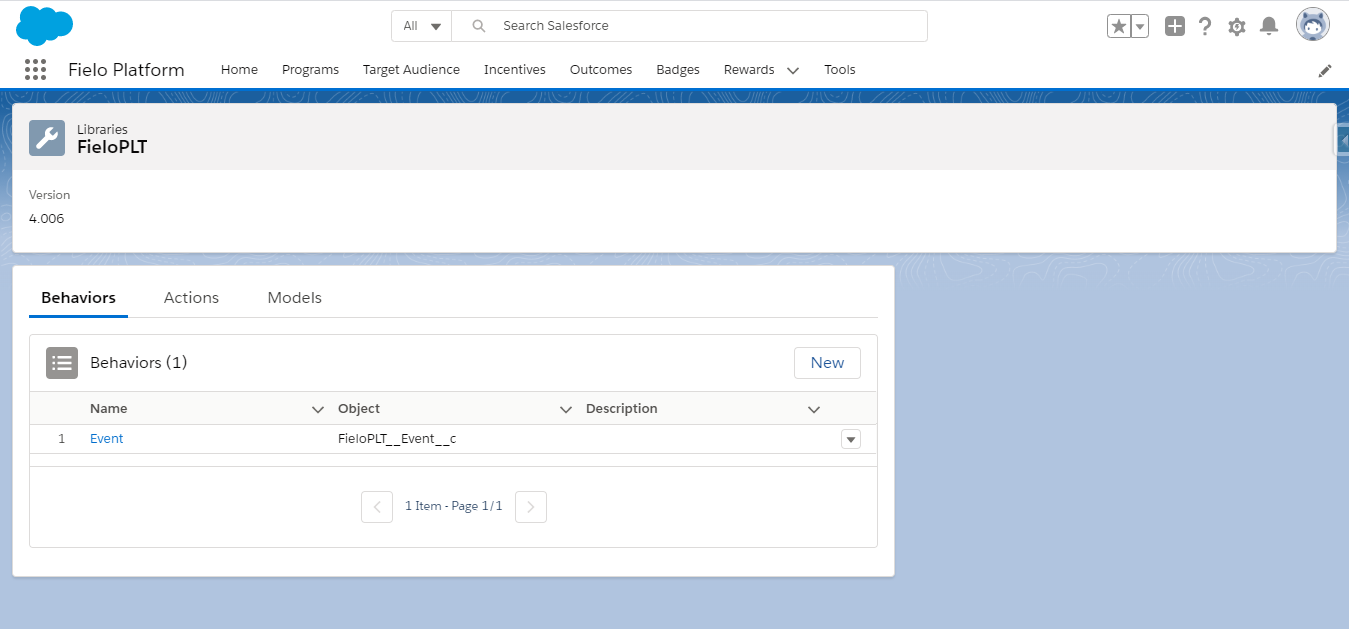1349x629 pixels.
Task: Click the New behavior button
Action: 827,363
